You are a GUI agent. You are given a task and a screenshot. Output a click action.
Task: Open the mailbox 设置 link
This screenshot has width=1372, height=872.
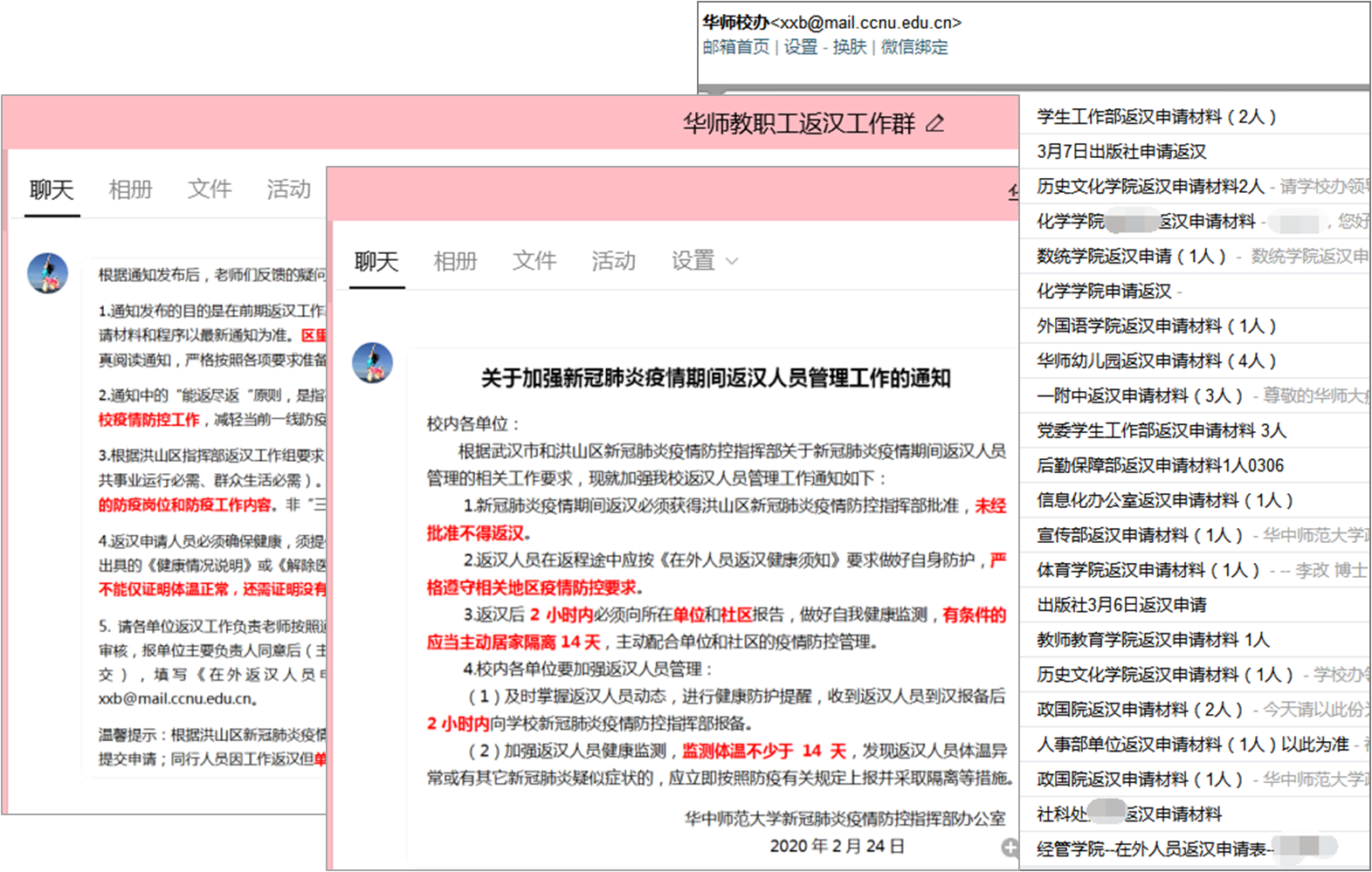(x=800, y=47)
